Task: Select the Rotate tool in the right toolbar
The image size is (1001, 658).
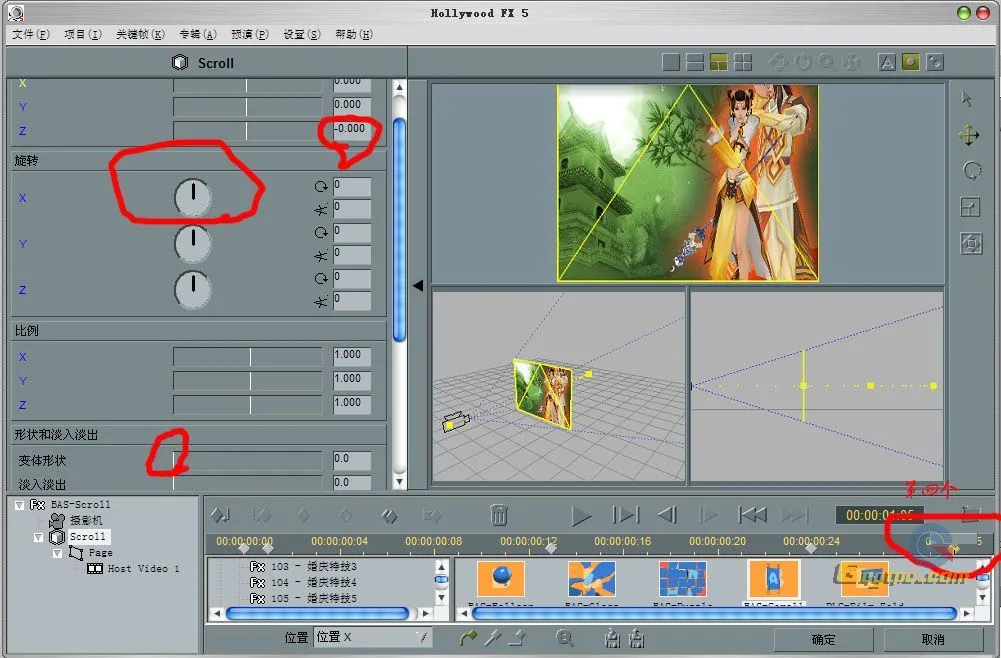Action: point(972,170)
